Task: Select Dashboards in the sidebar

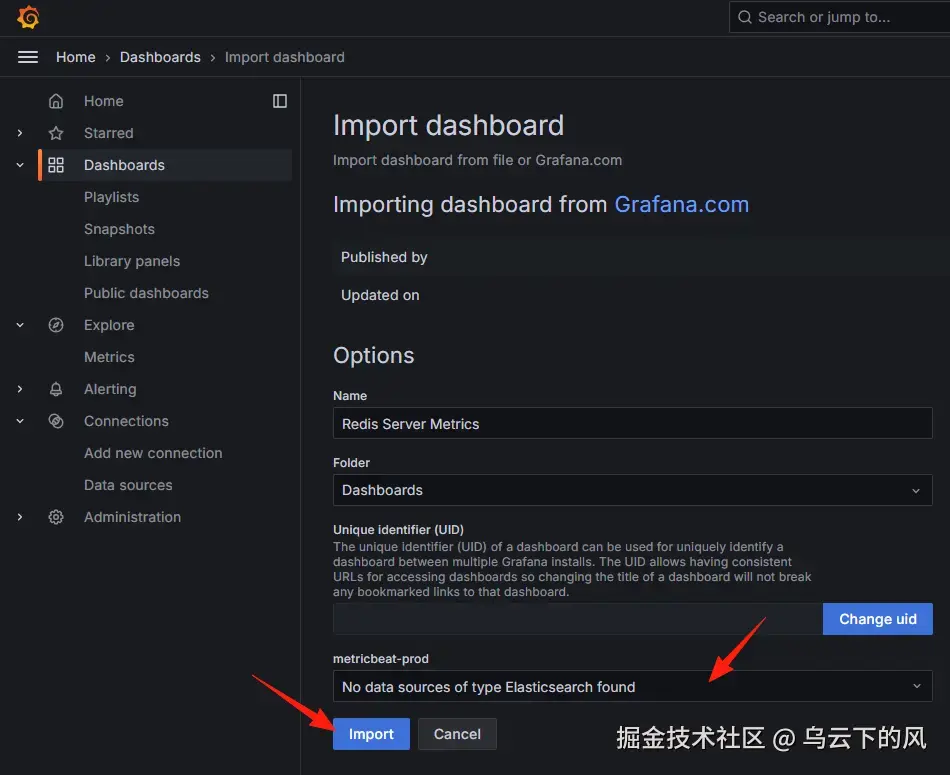Action: coord(124,165)
